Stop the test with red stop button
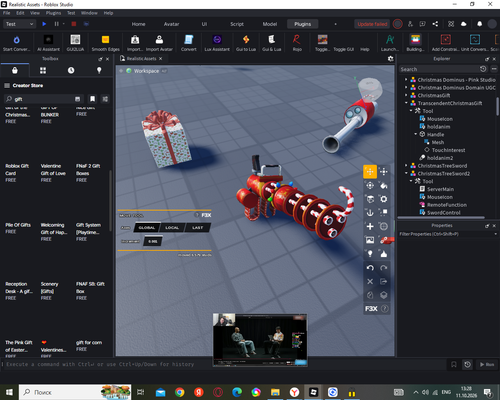 coord(74,24)
